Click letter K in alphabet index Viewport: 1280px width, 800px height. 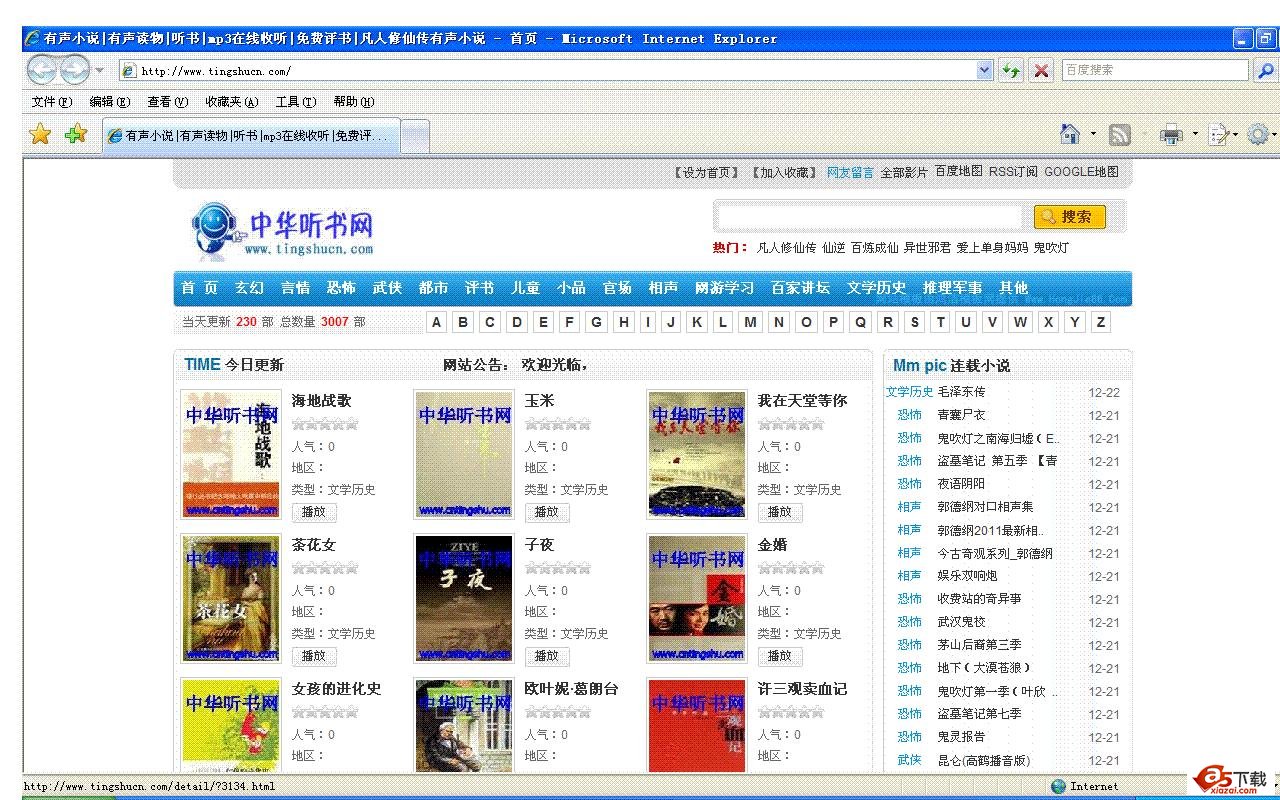pyautogui.click(x=697, y=322)
